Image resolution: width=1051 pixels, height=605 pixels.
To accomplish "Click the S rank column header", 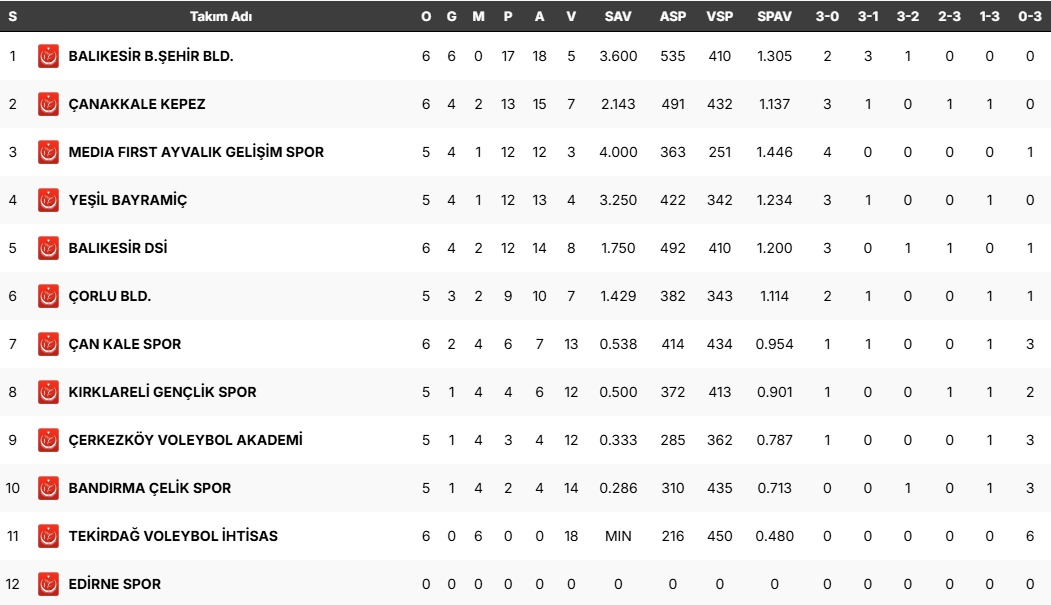I will click(x=12, y=16).
